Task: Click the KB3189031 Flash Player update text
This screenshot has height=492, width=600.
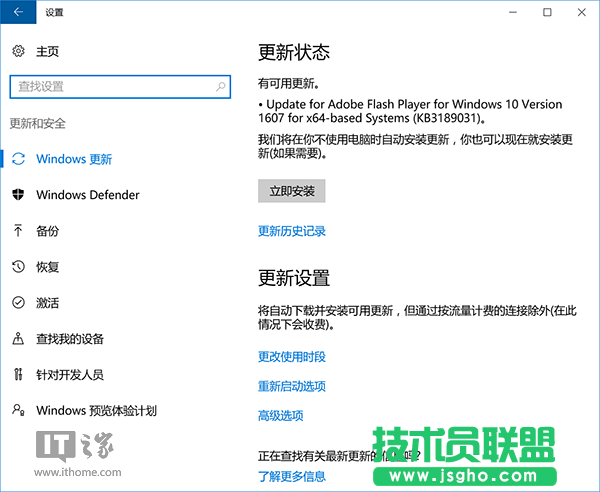Action: tap(410, 111)
